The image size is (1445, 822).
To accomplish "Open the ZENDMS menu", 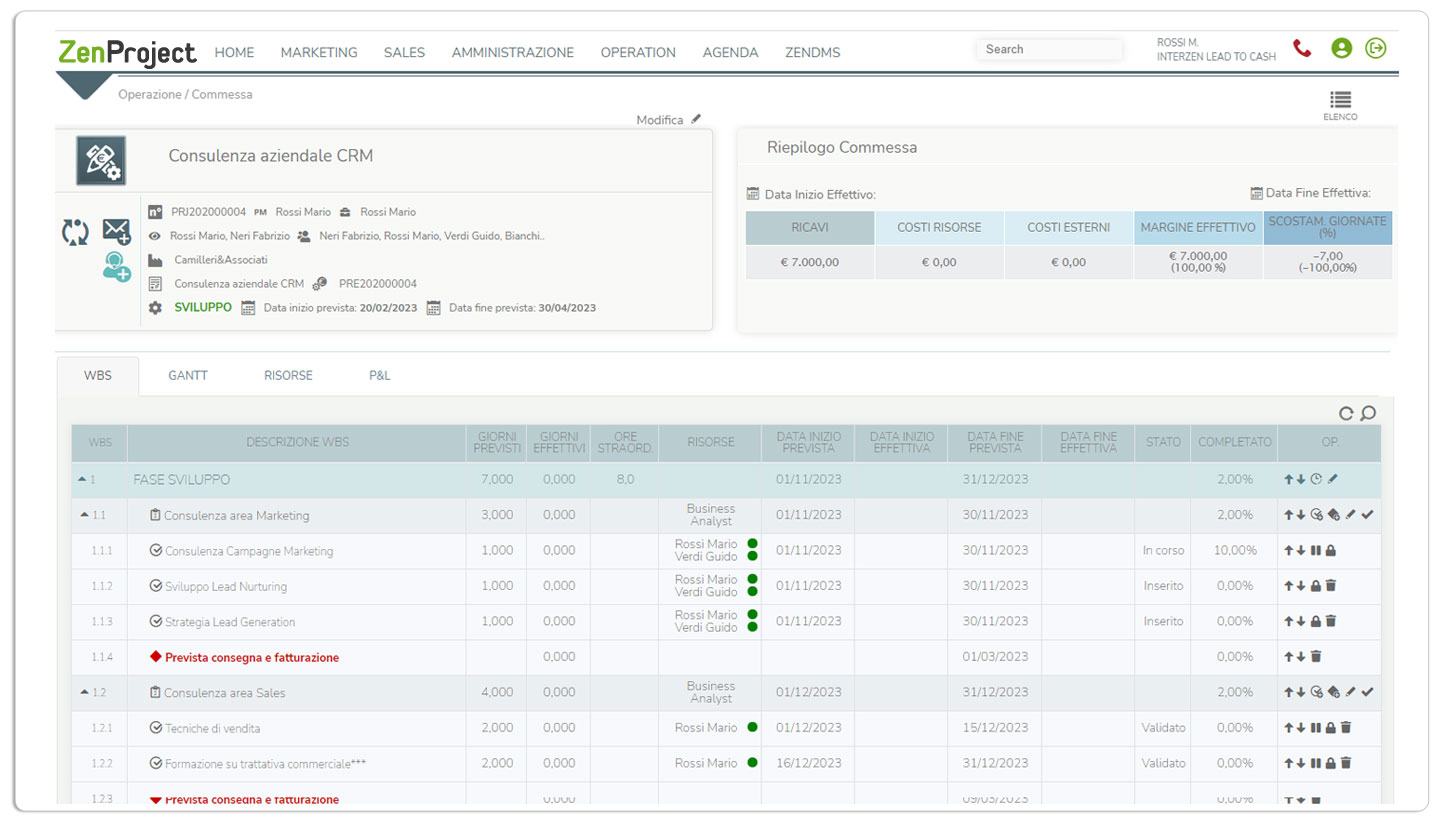I will tap(813, 53).
